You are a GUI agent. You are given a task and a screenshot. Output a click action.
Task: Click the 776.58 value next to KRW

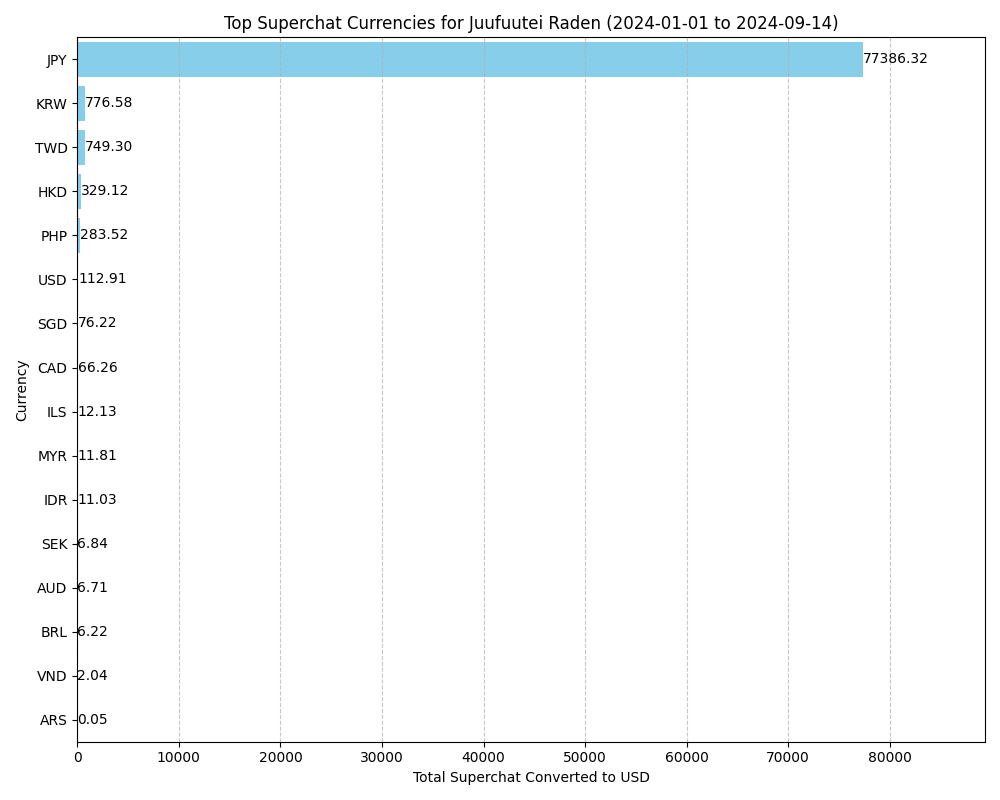(108, 103)
